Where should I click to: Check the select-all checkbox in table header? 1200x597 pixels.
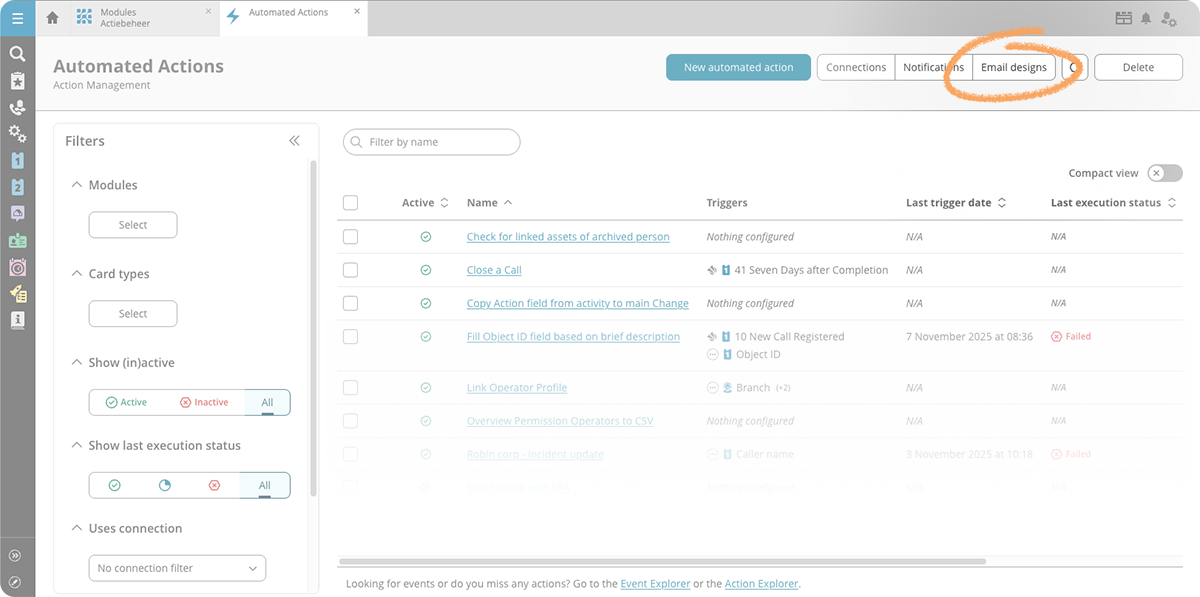[x=350, y=203]
